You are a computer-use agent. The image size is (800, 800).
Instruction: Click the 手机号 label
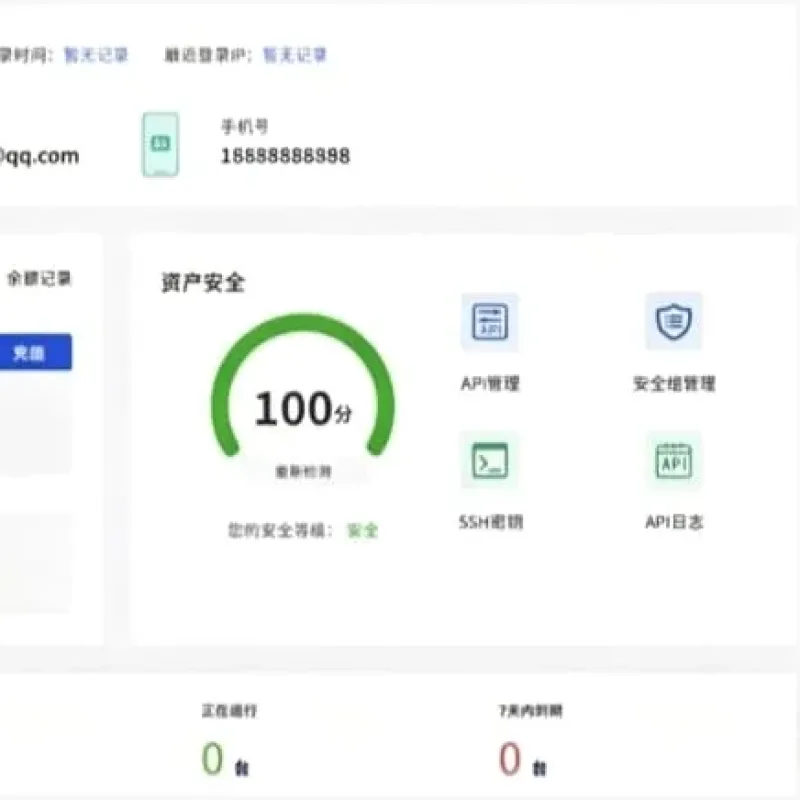coord(244,126)
